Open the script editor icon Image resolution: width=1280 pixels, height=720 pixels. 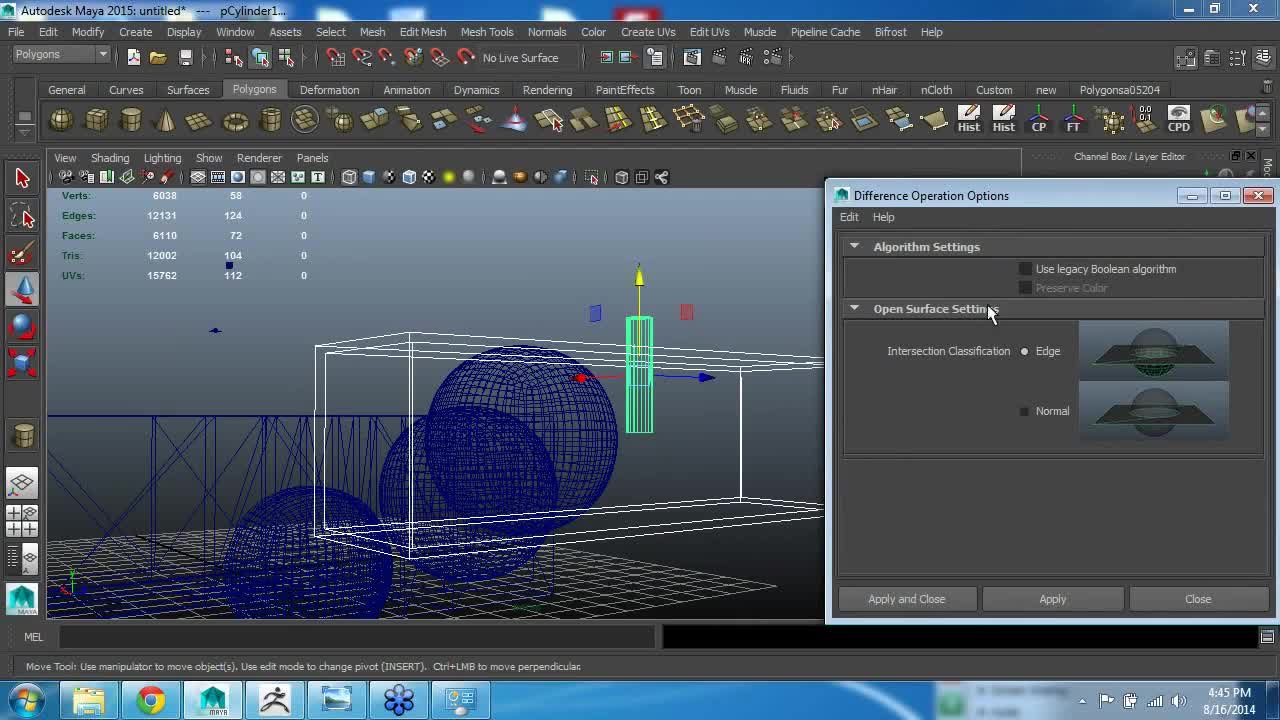(1267, 637)
